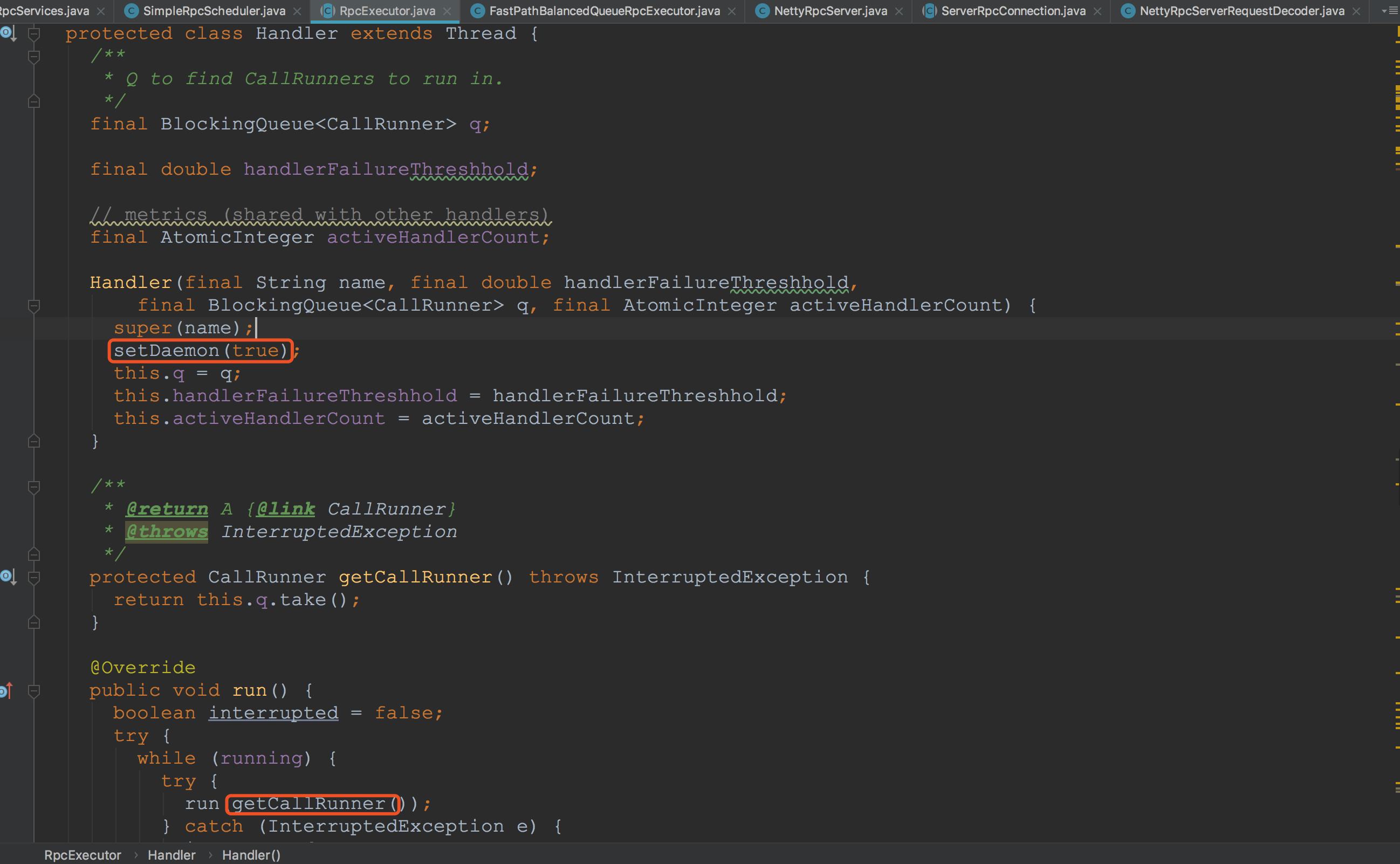Click fold end marker after the constructor's closing brace
The height and width of the screenshot is (864, 1400).
pos(34,441)
